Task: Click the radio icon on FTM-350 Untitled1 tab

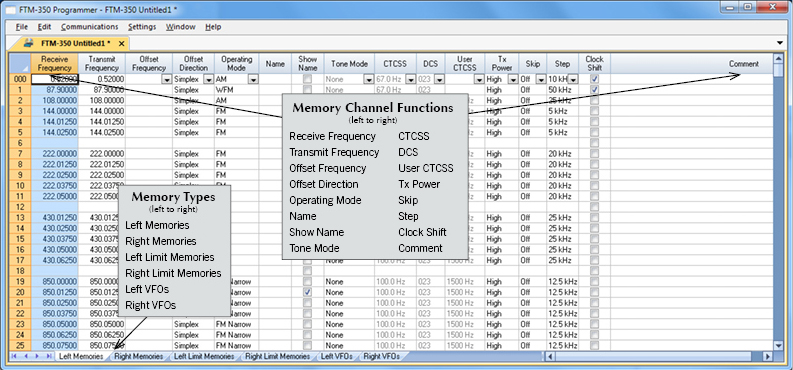Action: pos(29,42)
